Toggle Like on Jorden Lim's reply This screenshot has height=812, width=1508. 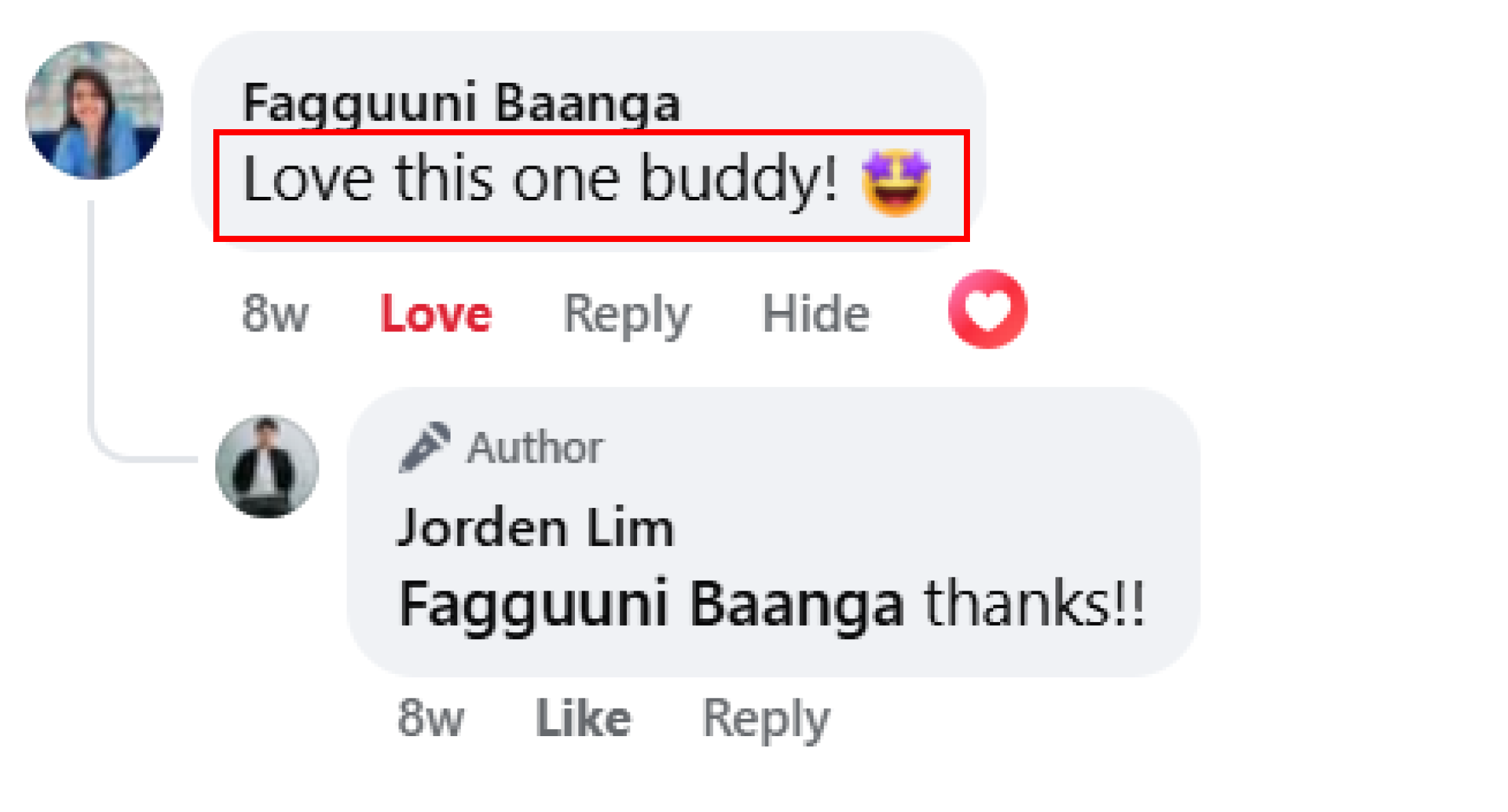pos(583,718)
